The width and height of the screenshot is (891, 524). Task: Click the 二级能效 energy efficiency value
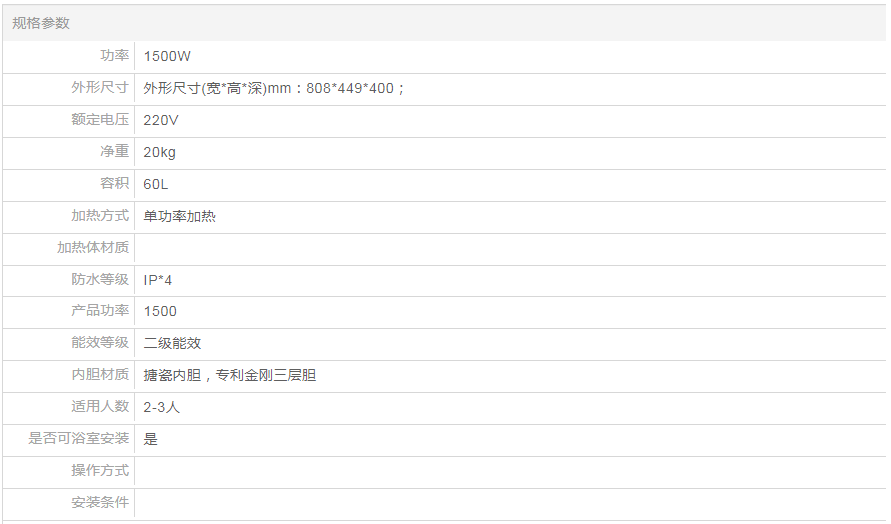173,343
